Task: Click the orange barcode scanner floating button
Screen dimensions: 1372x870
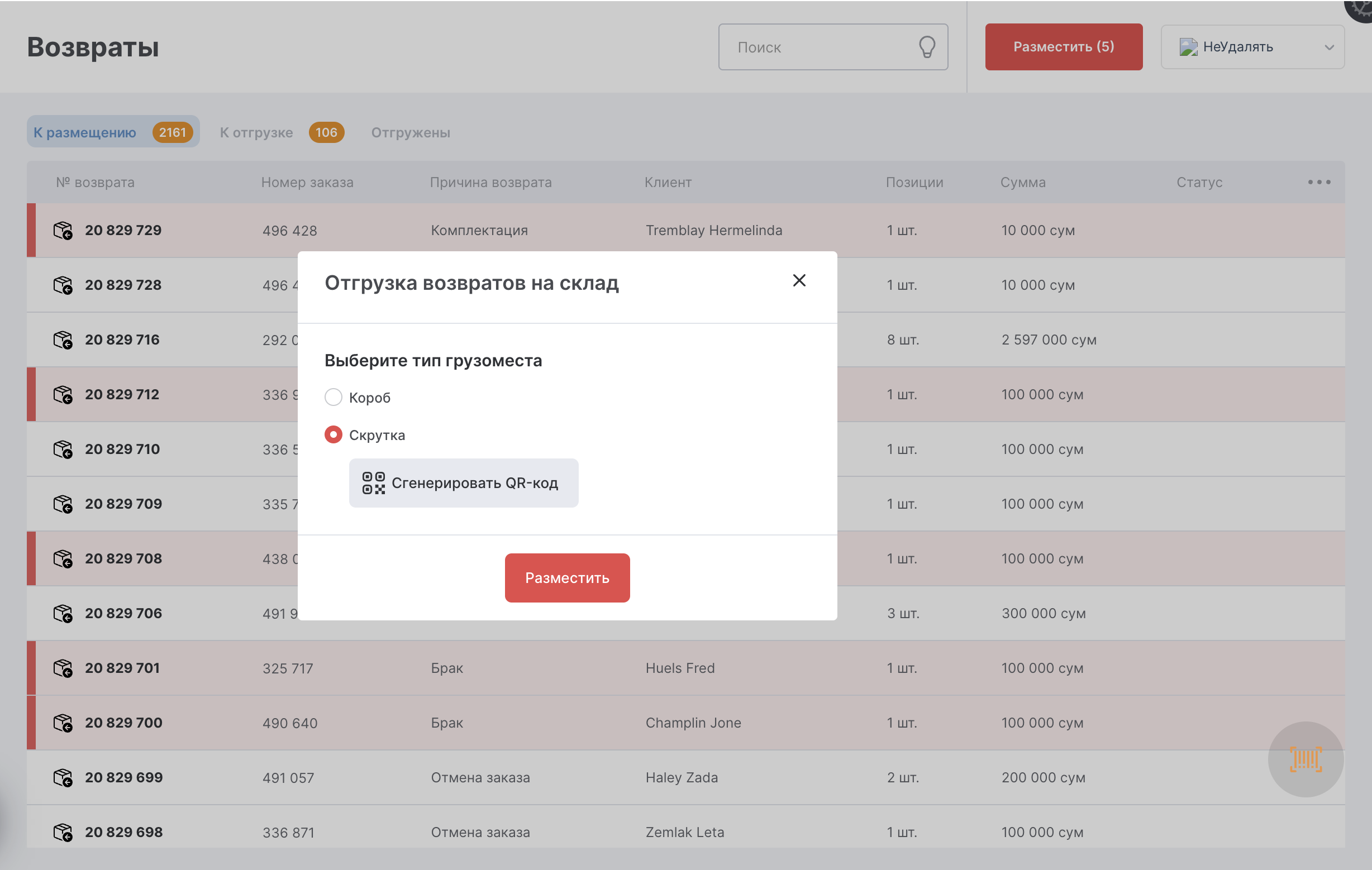Action: (1305, 759)
